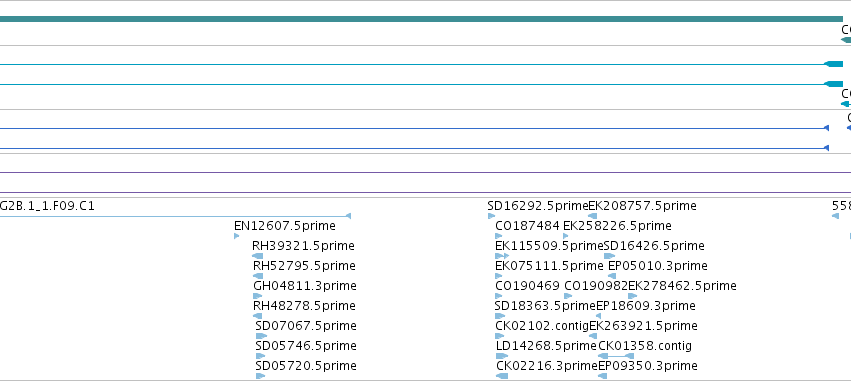Select the SD16426.5prime EST label

(654, 246)
